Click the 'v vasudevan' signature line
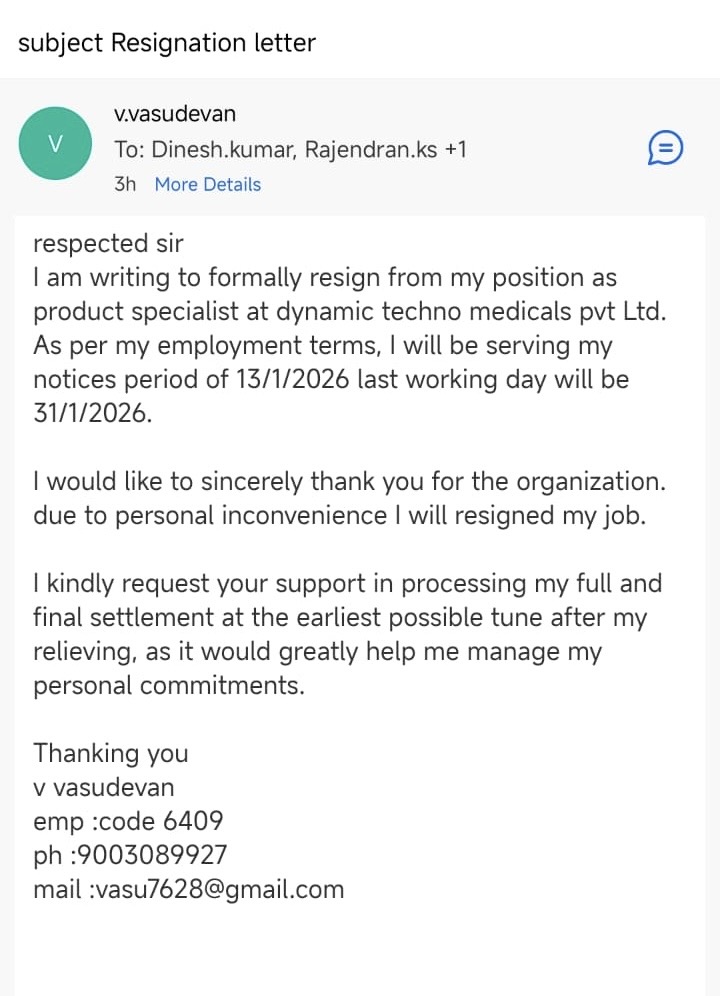720x996 pixels. [104, 787]
